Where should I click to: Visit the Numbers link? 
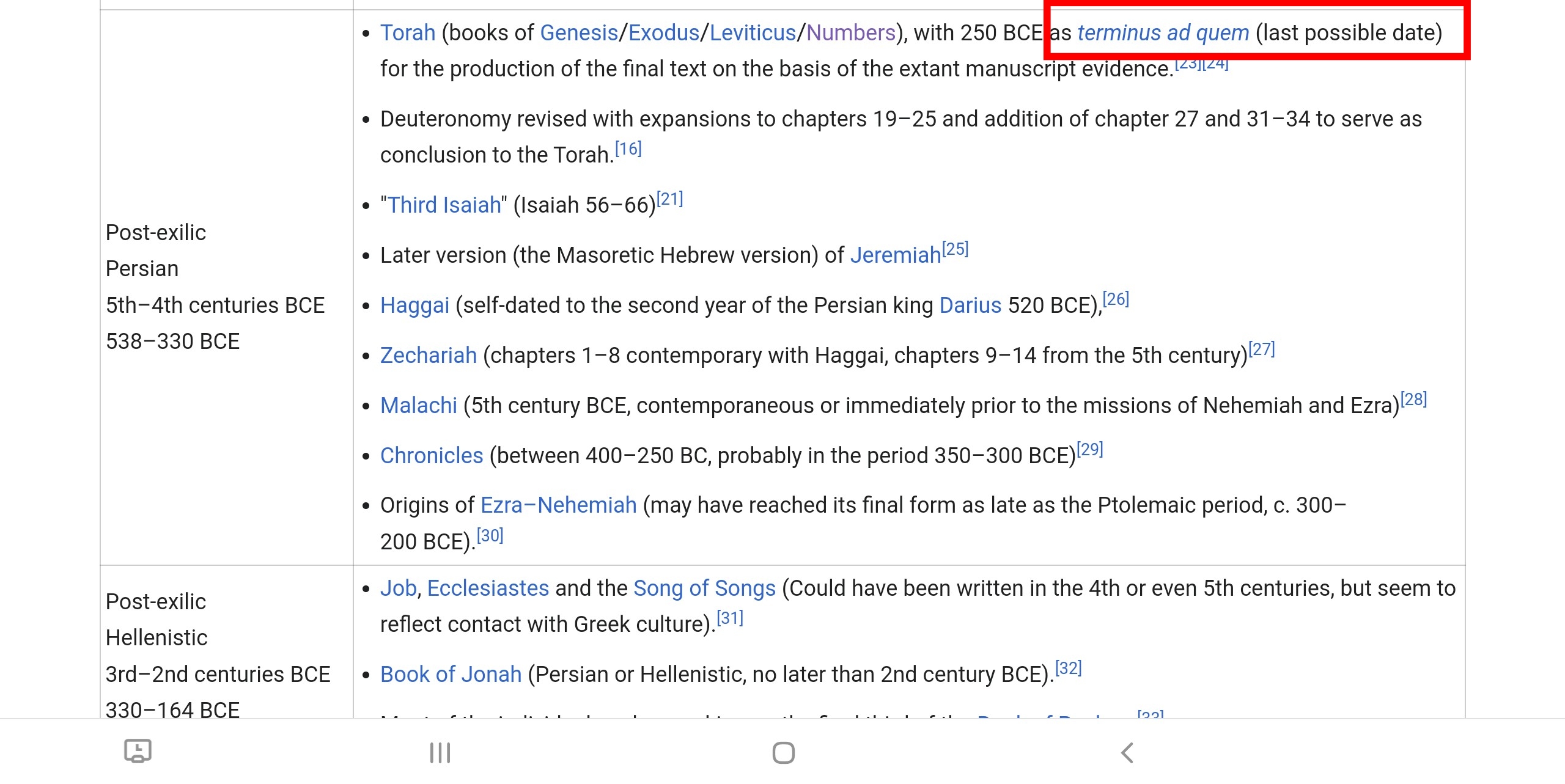(851, 32)
